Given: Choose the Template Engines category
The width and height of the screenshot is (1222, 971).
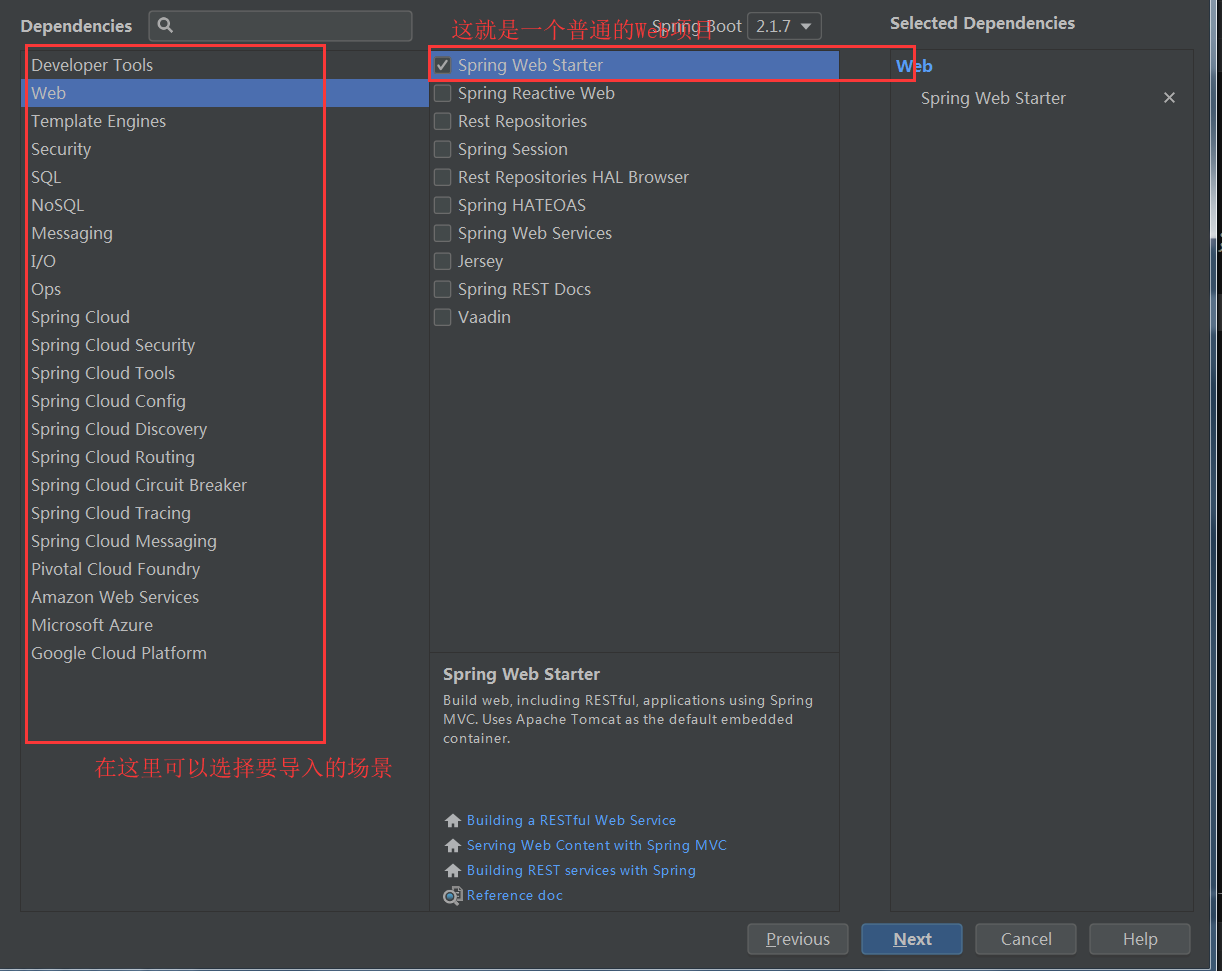Looking at the screenshot, I should coord(225,121).
